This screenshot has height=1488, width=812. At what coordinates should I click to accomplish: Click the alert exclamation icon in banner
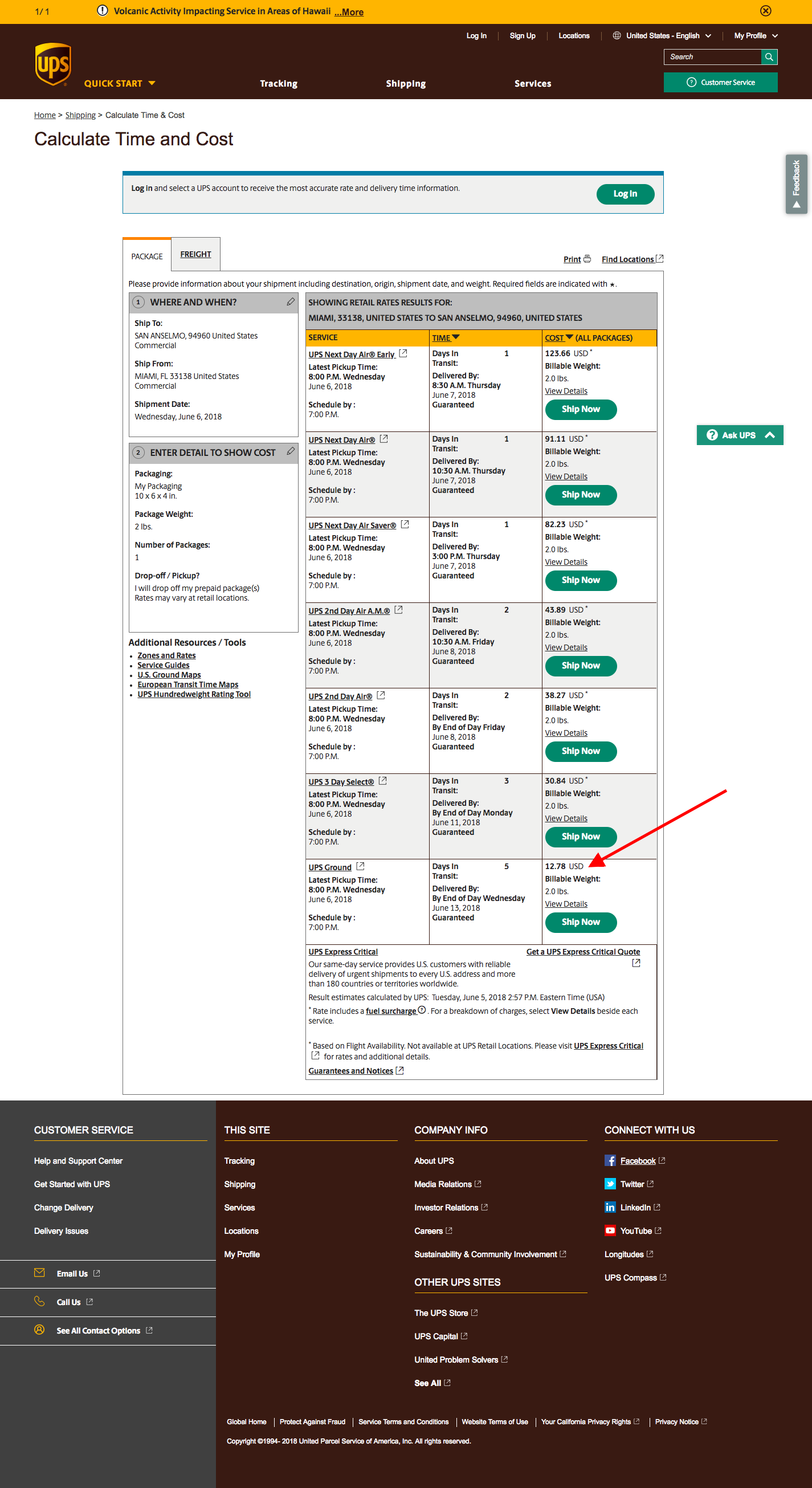102,11
